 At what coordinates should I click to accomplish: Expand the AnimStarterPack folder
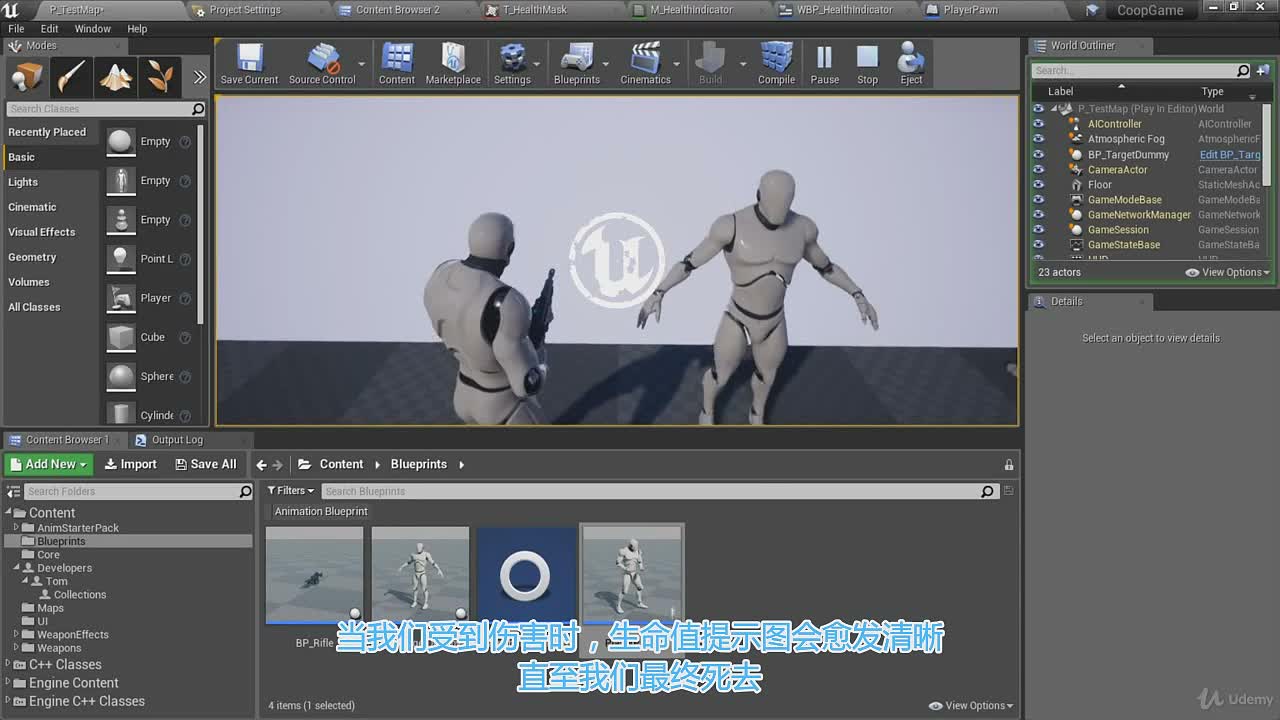click(x=16, y=527)
